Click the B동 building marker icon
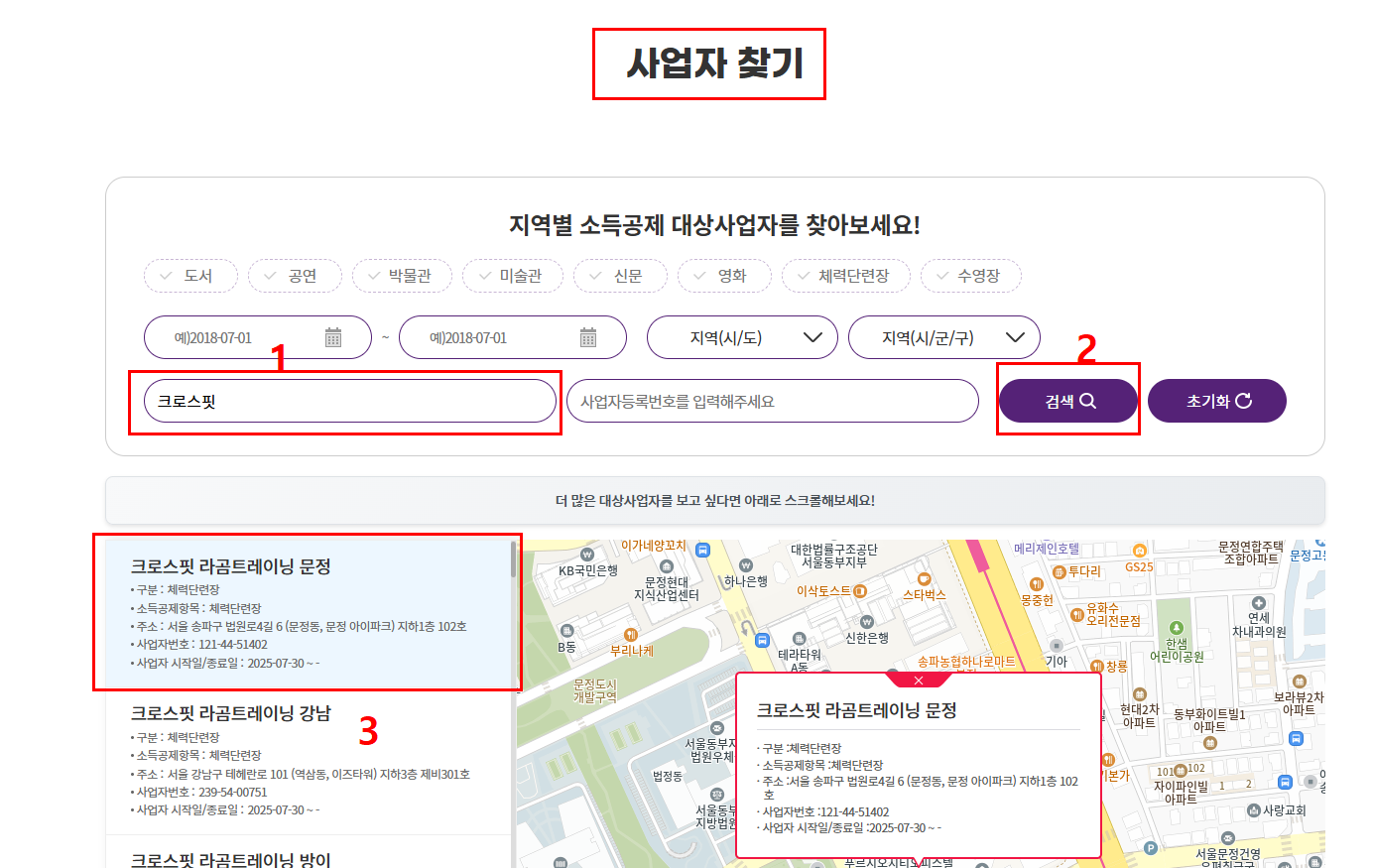1373x868 pixels. click(566, 631)
